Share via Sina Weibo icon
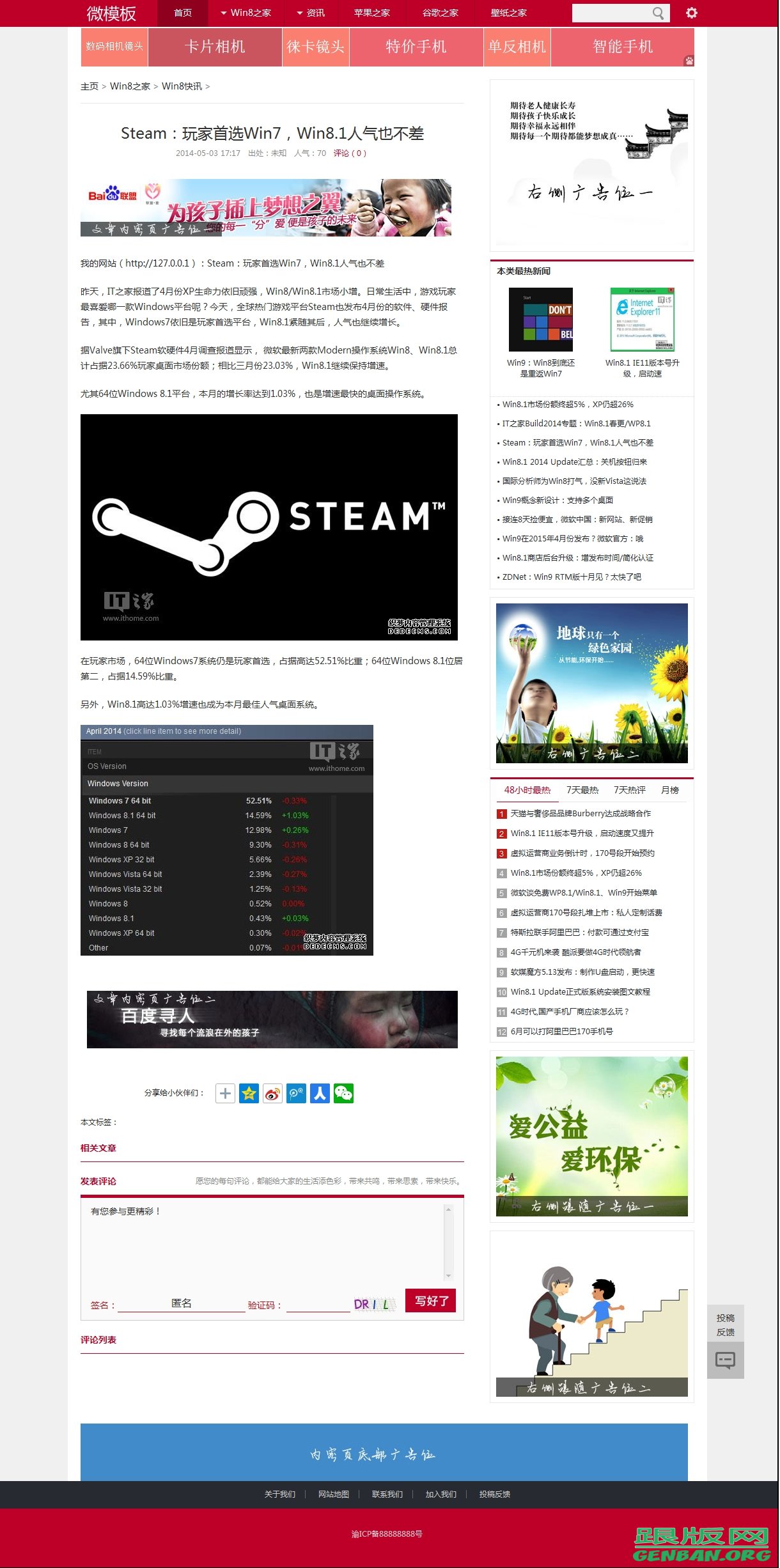The width and height of the screenshot is (780, 1568). pos(272,1093)
